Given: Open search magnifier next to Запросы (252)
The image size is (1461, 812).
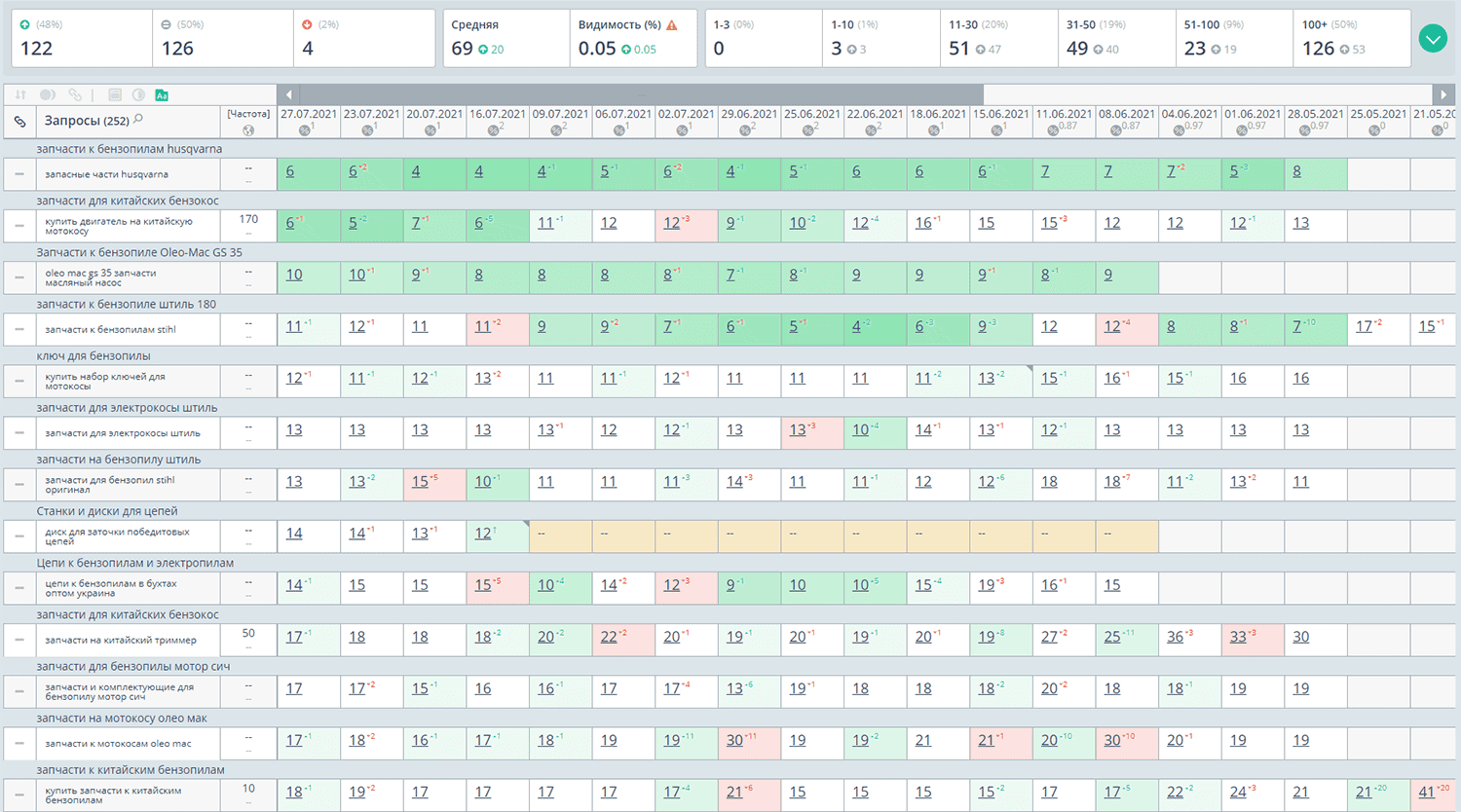Looking at the screenshot, I should click(x=138, y=119).
